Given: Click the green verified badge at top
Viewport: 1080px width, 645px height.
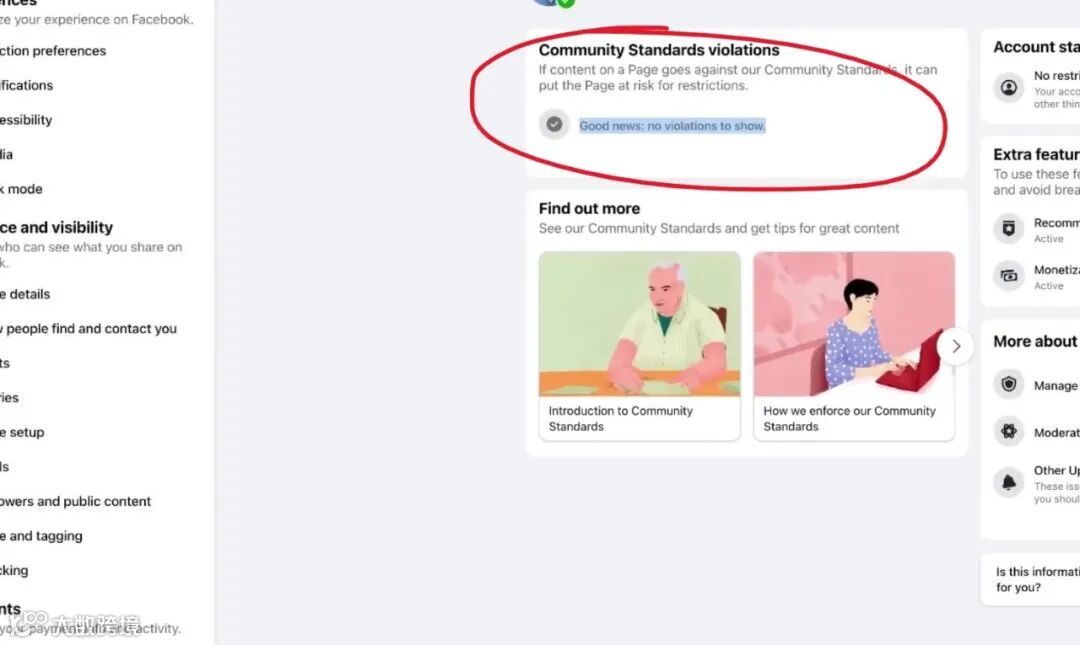Looking at the screenshot, I should coord(565,3).
